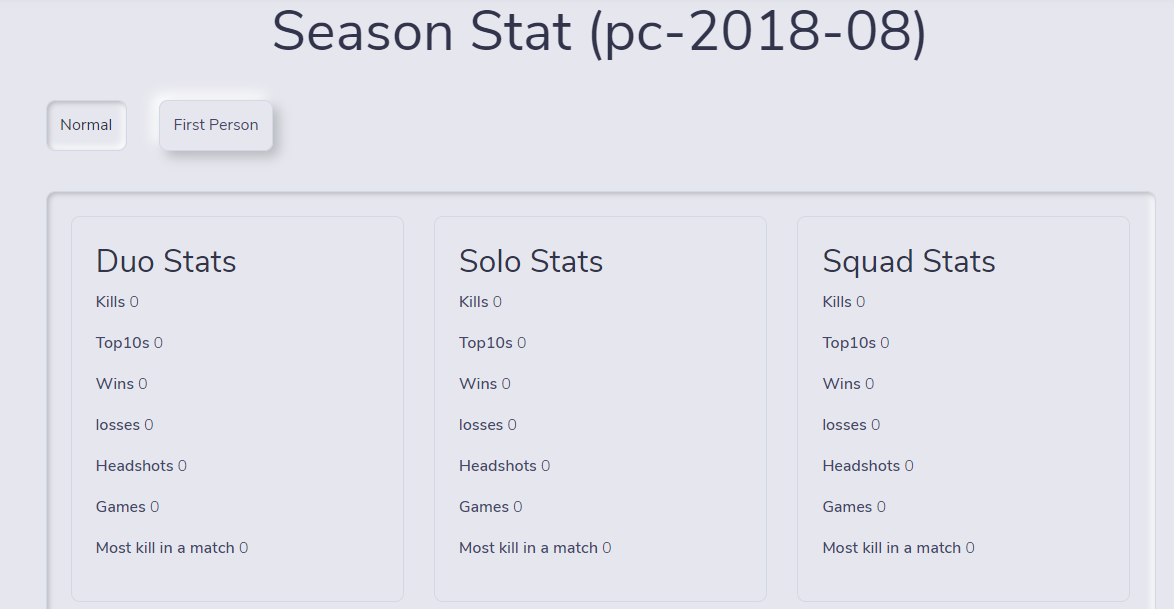Screen dimensions: 1174x609
Task: Click Most kill in a match in Duo Stats
Action: point(171,548)
